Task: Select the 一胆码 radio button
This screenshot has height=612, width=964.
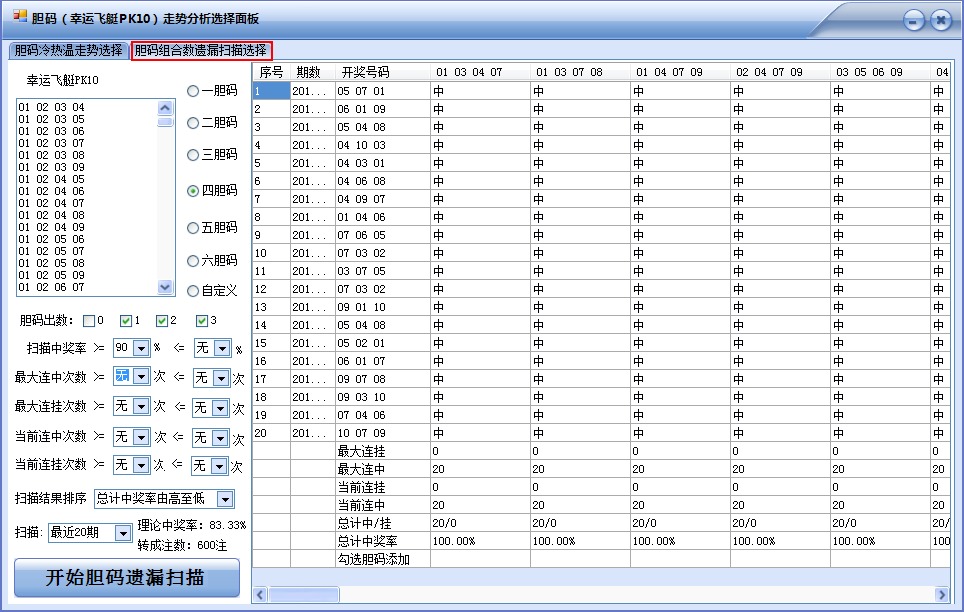Action: coord(192,91)
